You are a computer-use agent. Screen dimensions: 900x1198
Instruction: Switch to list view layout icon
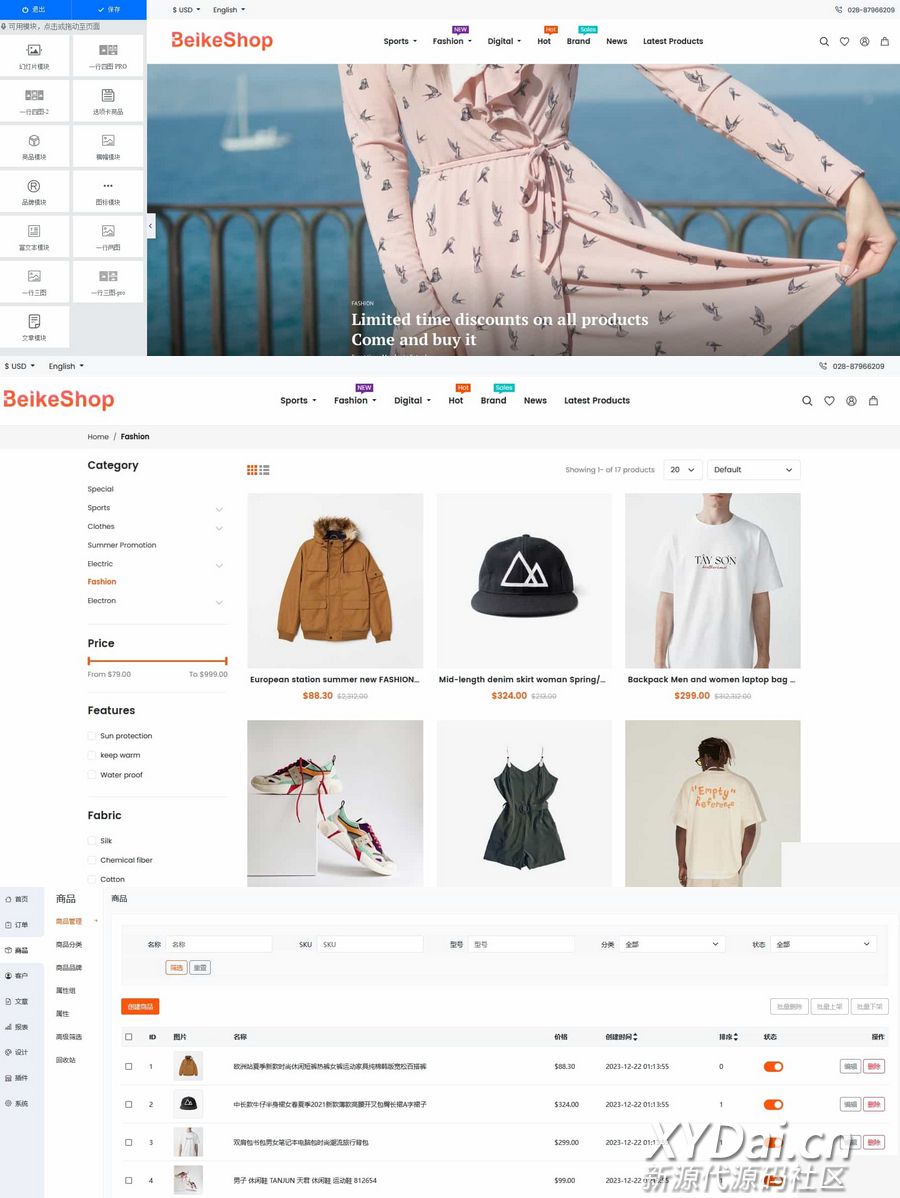click(x=265, y=470)
